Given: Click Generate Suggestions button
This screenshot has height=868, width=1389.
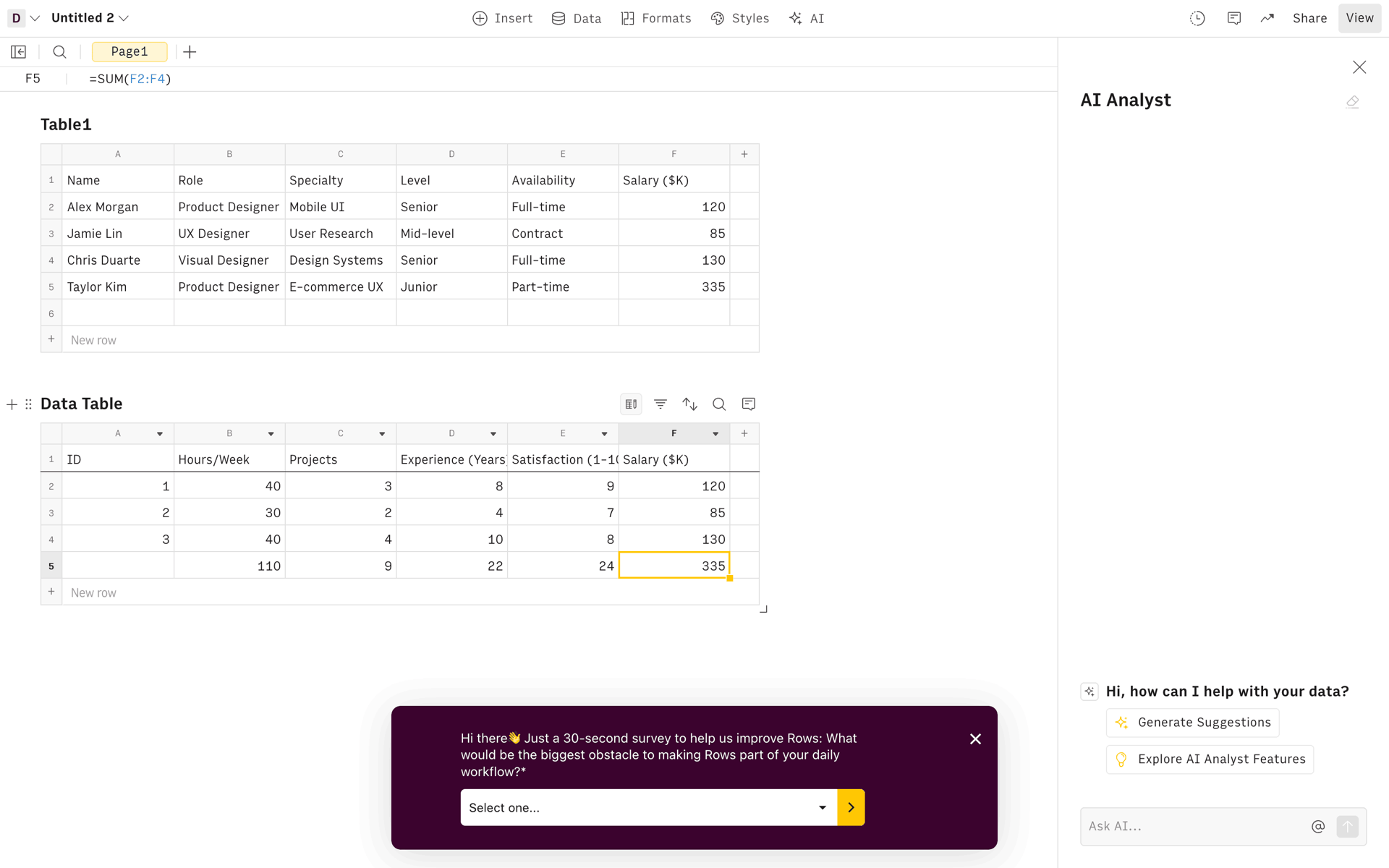Looking at the screenshot, I should (x=1193, y=723).
